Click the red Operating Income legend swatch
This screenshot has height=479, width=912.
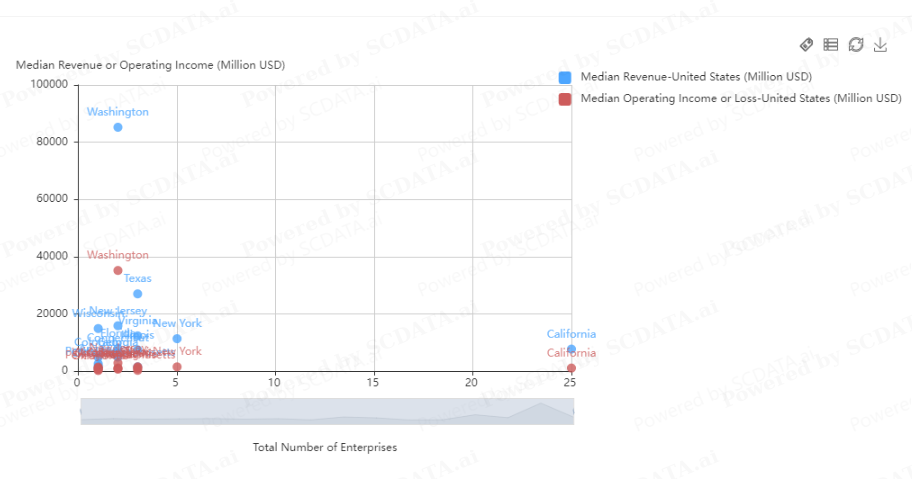(x=565, y=99)
